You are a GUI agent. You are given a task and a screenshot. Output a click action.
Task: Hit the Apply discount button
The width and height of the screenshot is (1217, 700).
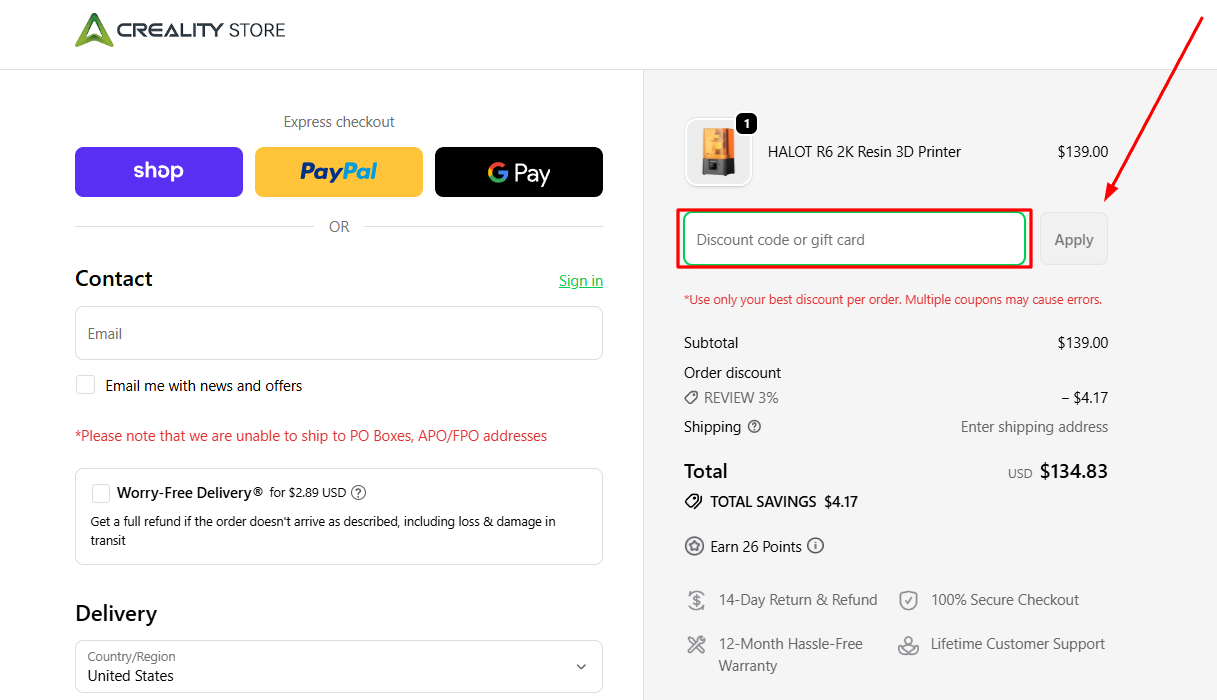click(1074, 239)
